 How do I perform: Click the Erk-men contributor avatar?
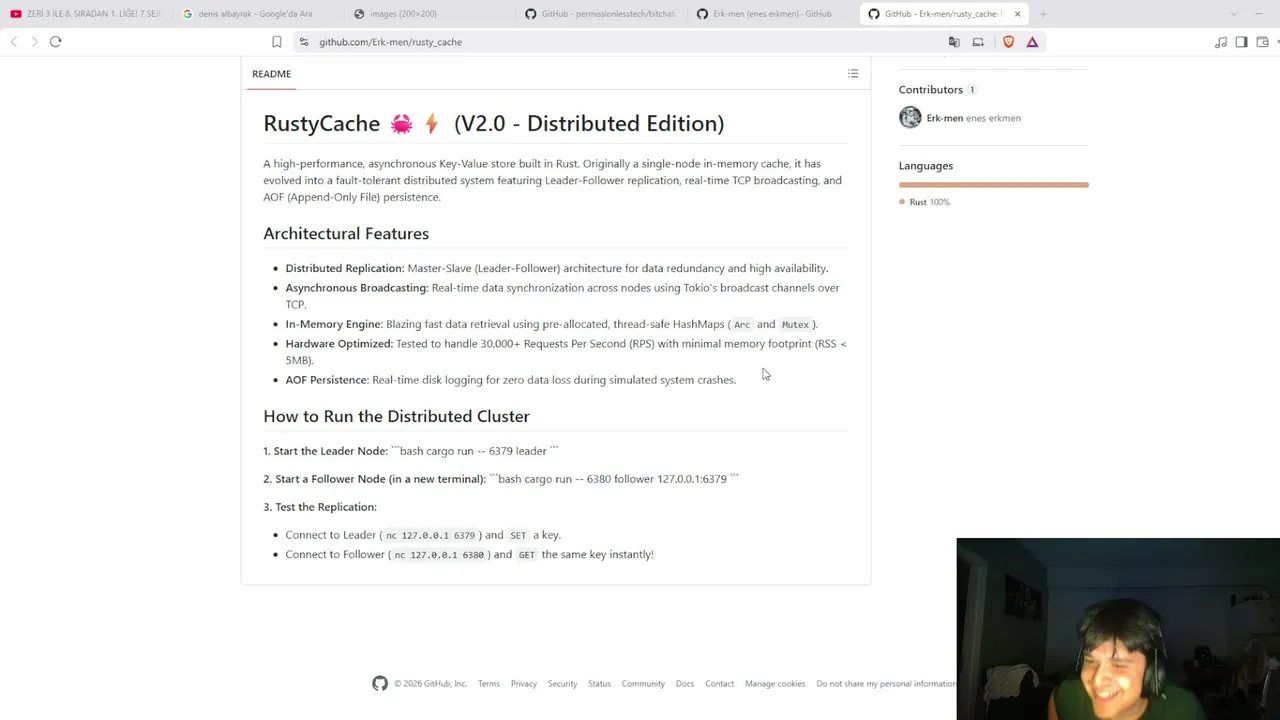point(910,118)
